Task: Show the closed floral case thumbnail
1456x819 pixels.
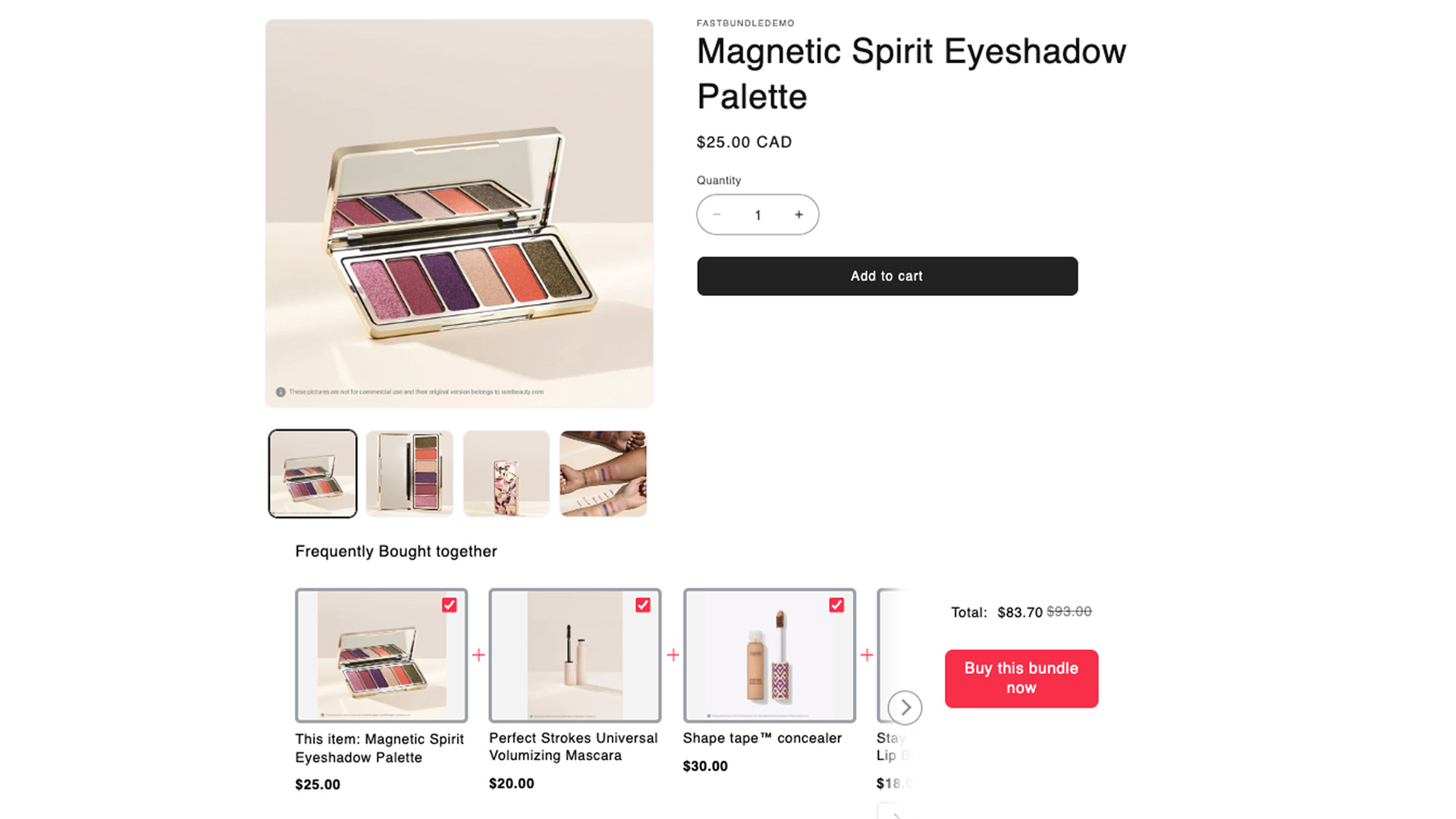Action: coord(506,474)
